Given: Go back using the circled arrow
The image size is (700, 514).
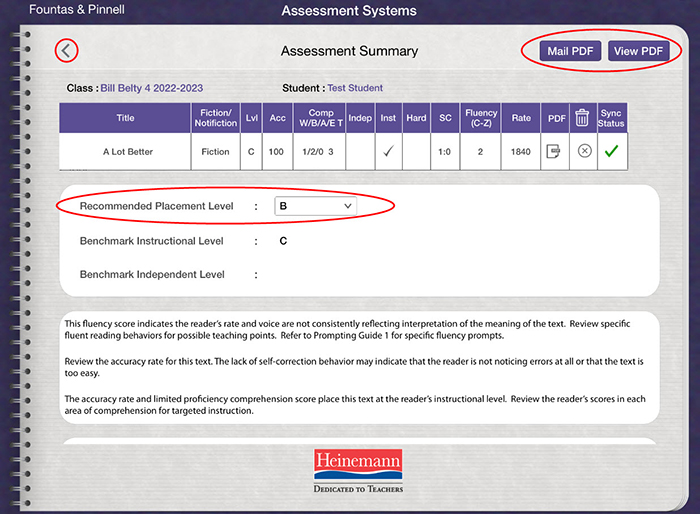Looking at the screenshot, I should pos(67,50).
